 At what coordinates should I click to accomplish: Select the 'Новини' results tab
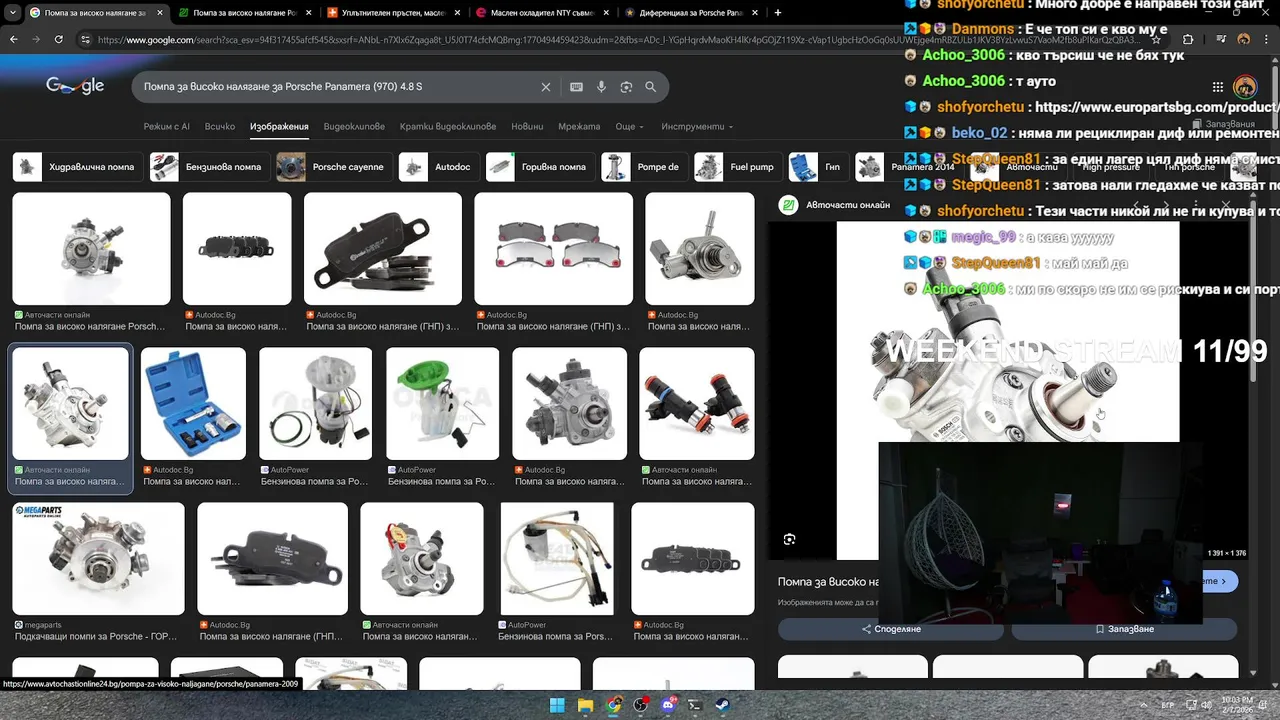click(x=527, y=127)
